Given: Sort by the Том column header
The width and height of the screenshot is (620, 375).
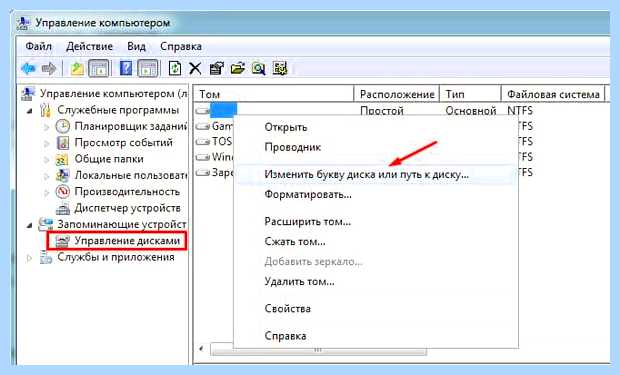Looking at the screenshot, I should click(274, 94).
